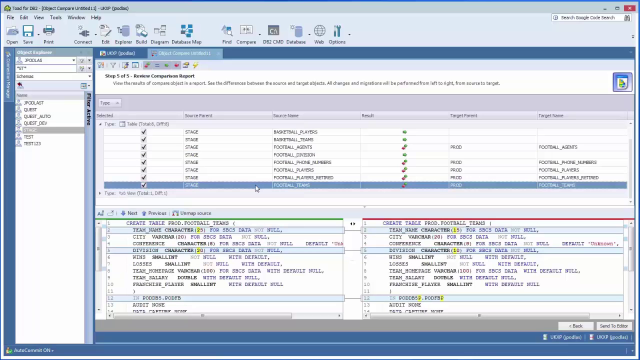Open the Window menu
The width and height of the screenshot is (640, 360).
click(x=76, y=18)
